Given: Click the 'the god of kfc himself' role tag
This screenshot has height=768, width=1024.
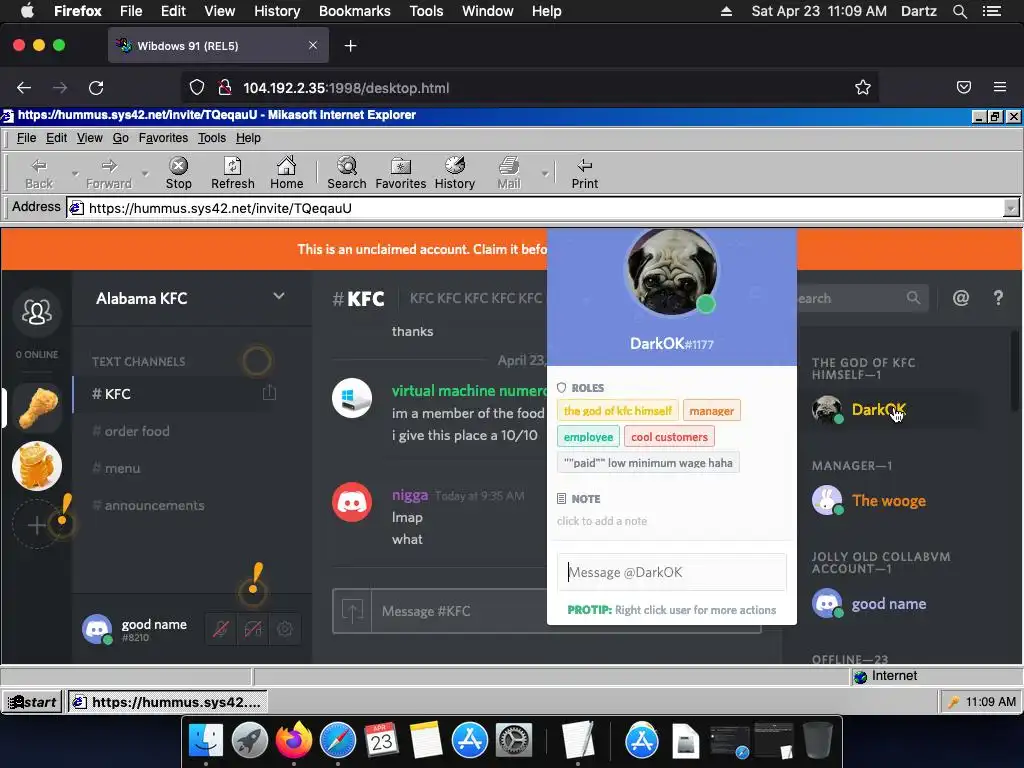Looking at the screenshot, I should tap(617, 411).
